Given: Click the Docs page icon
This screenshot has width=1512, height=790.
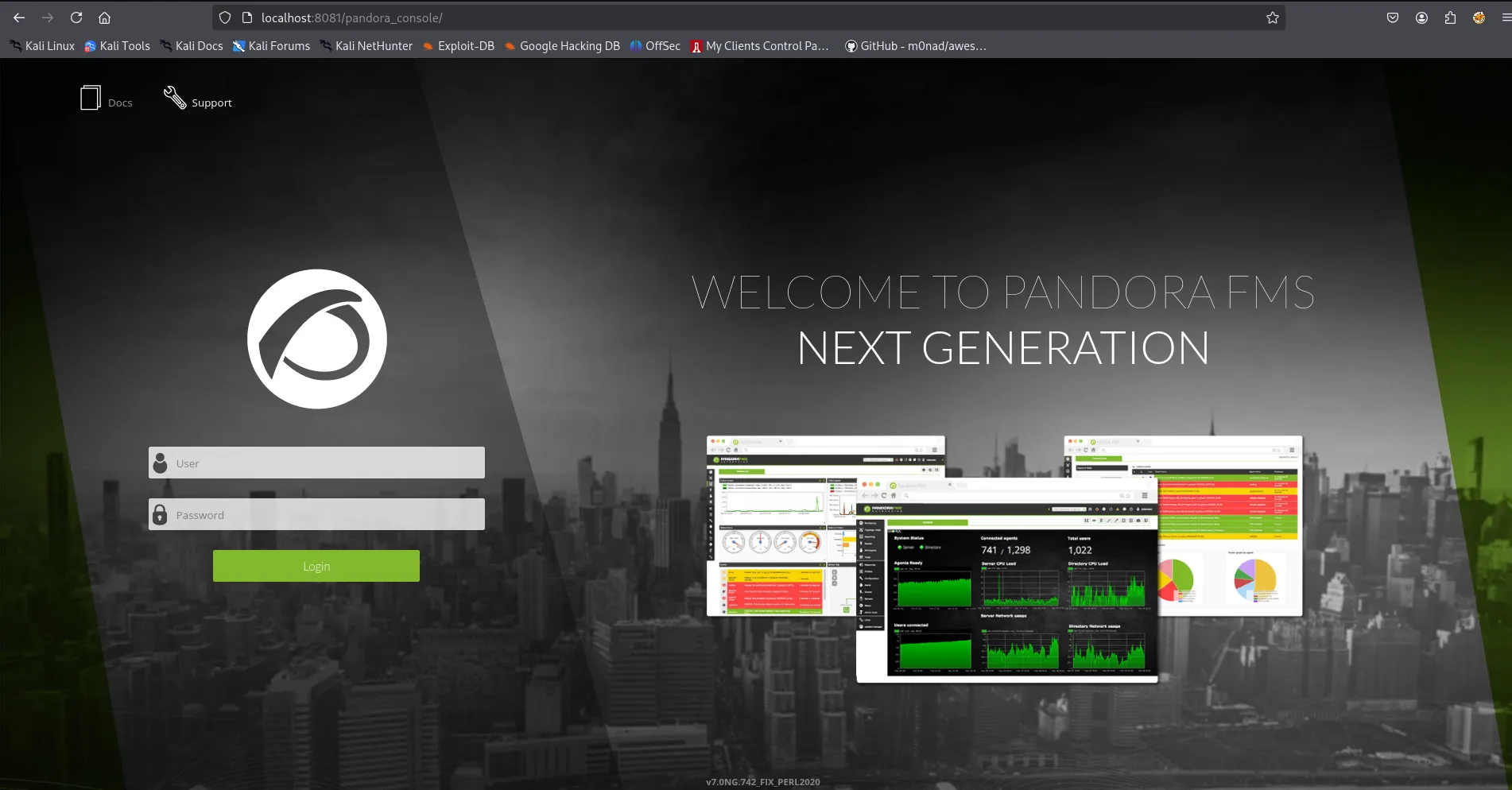Looking at the screenshot, I should [x=91, y=98].
